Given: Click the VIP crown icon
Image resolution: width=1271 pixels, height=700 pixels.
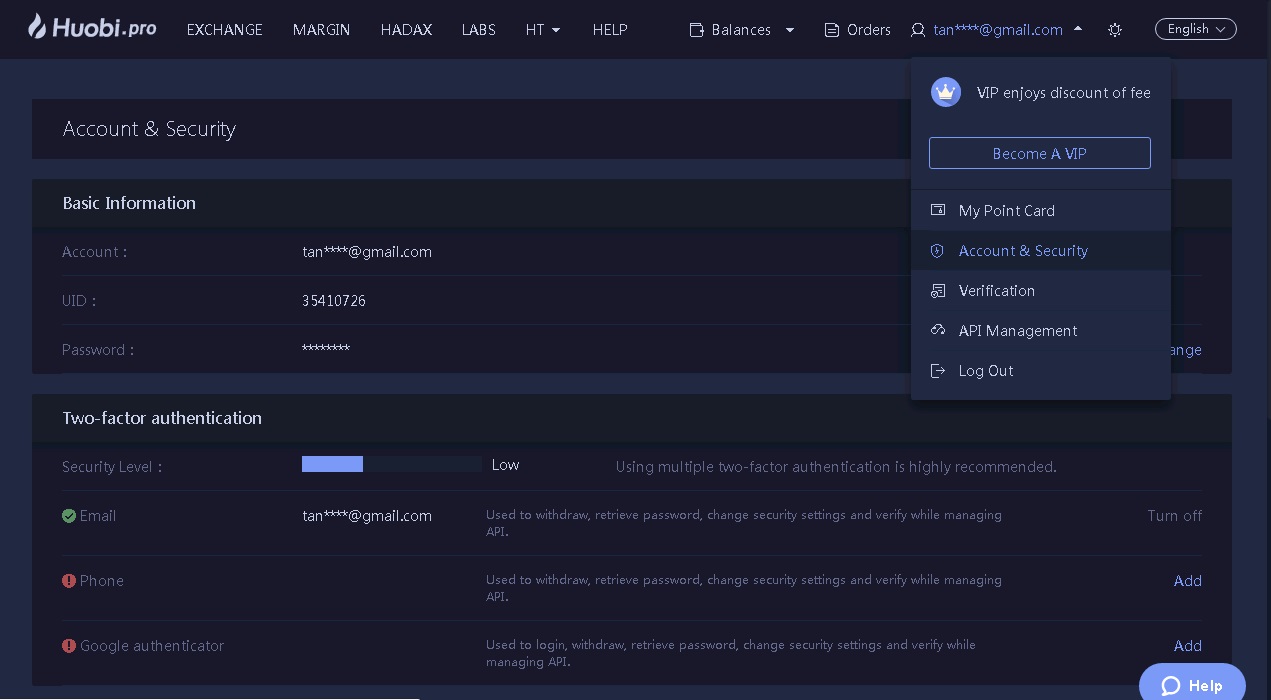Looking at the screenshot, I should [945, 92].
